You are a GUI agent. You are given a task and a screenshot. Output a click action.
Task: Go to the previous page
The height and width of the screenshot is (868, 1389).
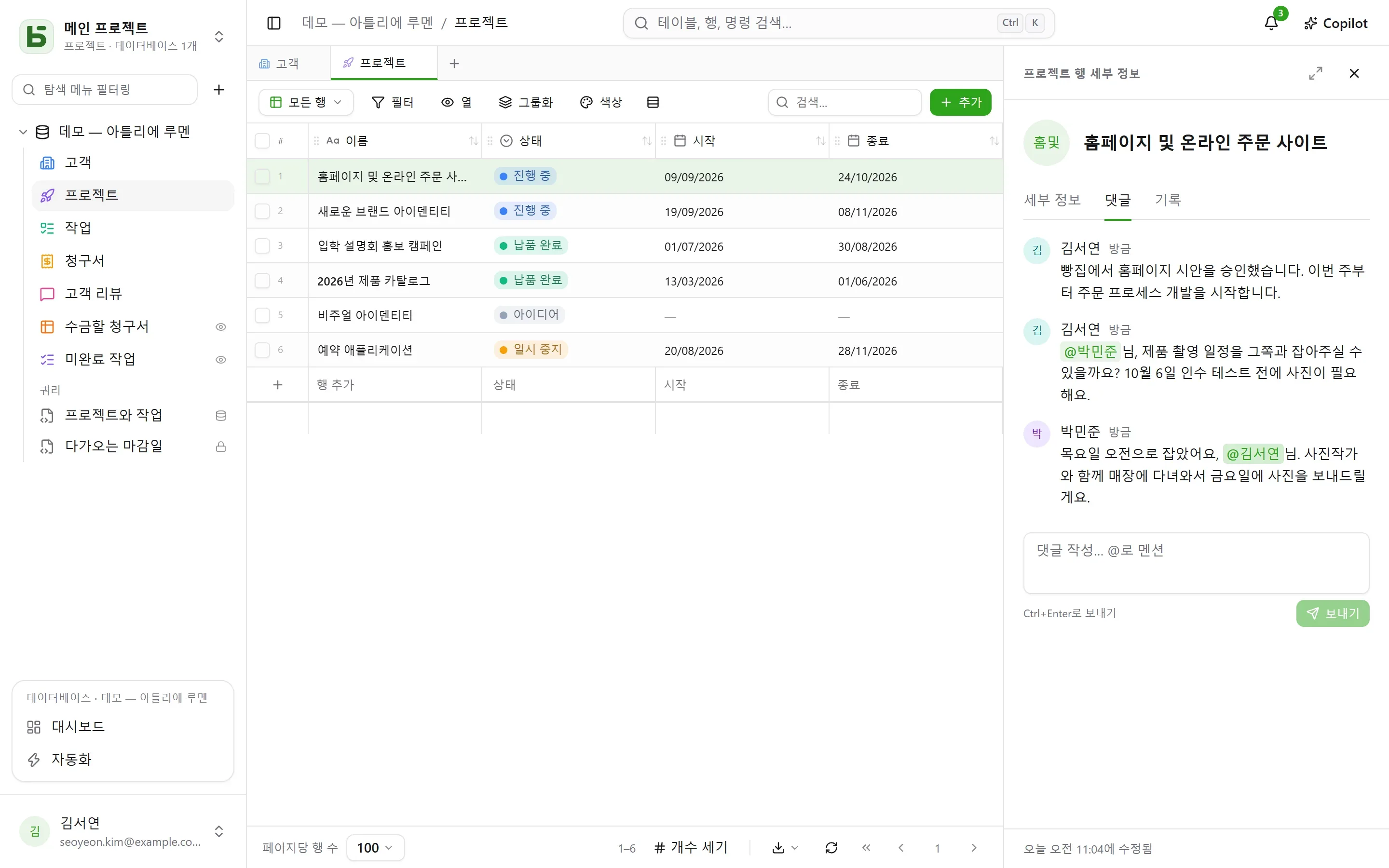click(901, 848)
